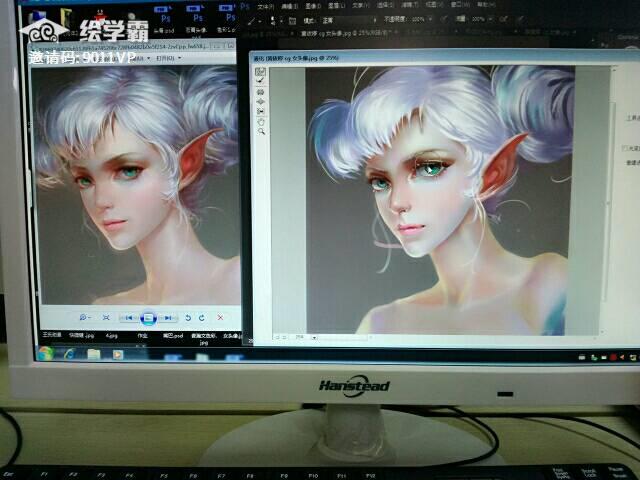Open the Photoshop 文件 (File) menu
The height and width of the screenshot is (480, 640).
(265, 7)
